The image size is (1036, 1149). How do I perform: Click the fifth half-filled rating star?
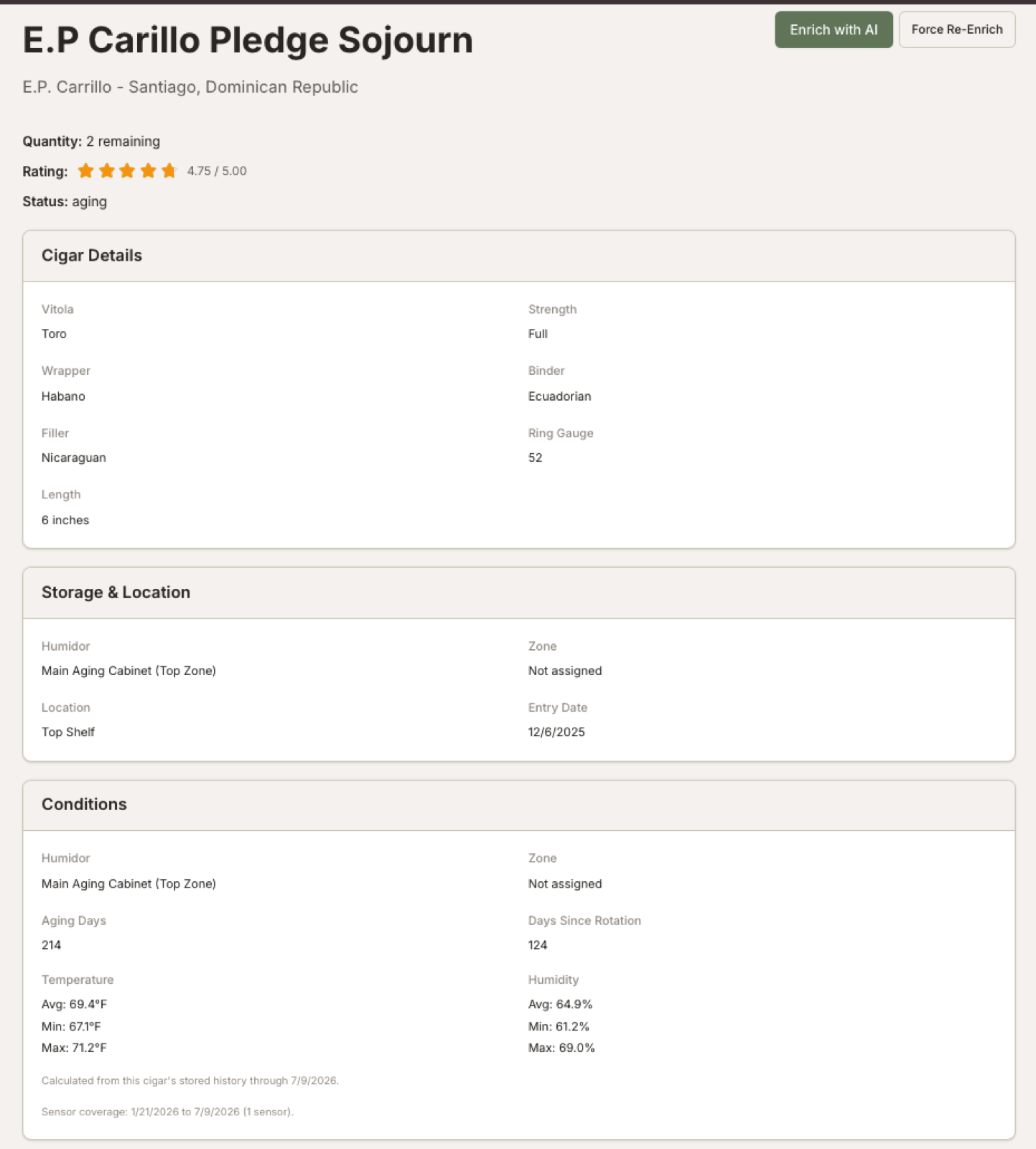point(169,170)
